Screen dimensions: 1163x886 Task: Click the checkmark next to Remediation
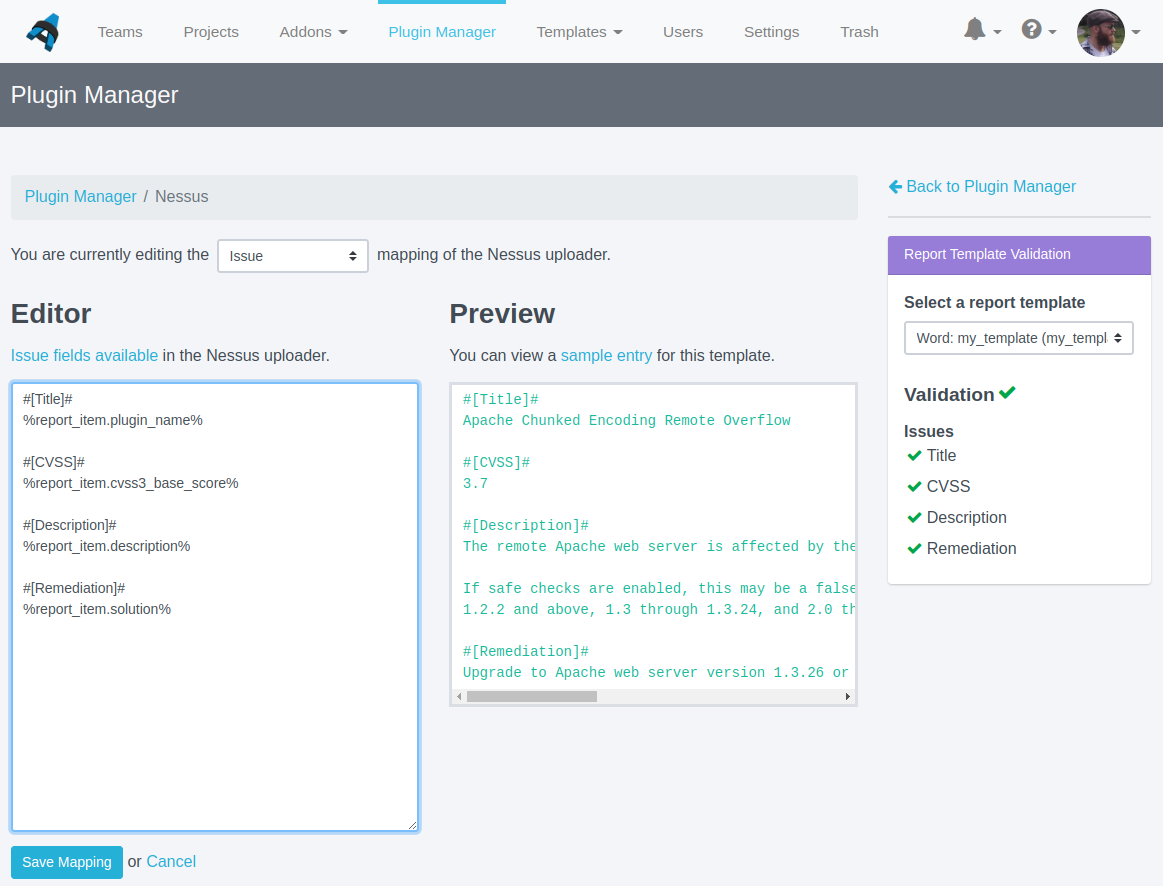pyautogui.click(x=913, y=548)
